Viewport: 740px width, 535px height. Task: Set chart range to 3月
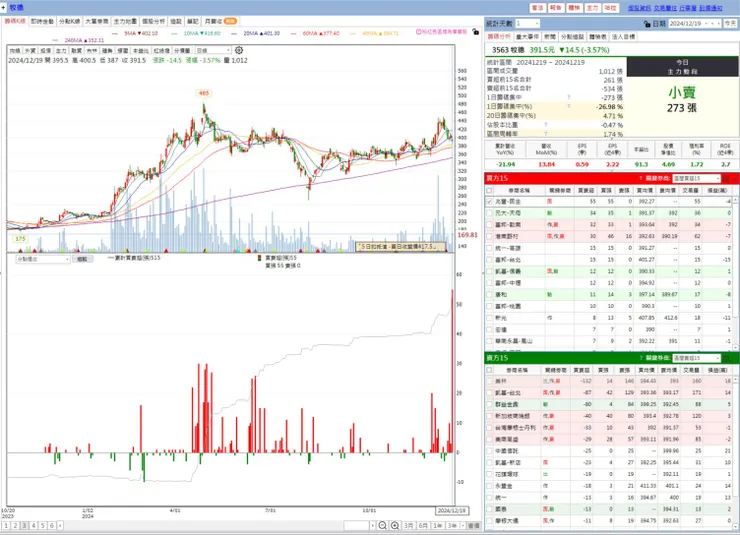pos(409,525)
